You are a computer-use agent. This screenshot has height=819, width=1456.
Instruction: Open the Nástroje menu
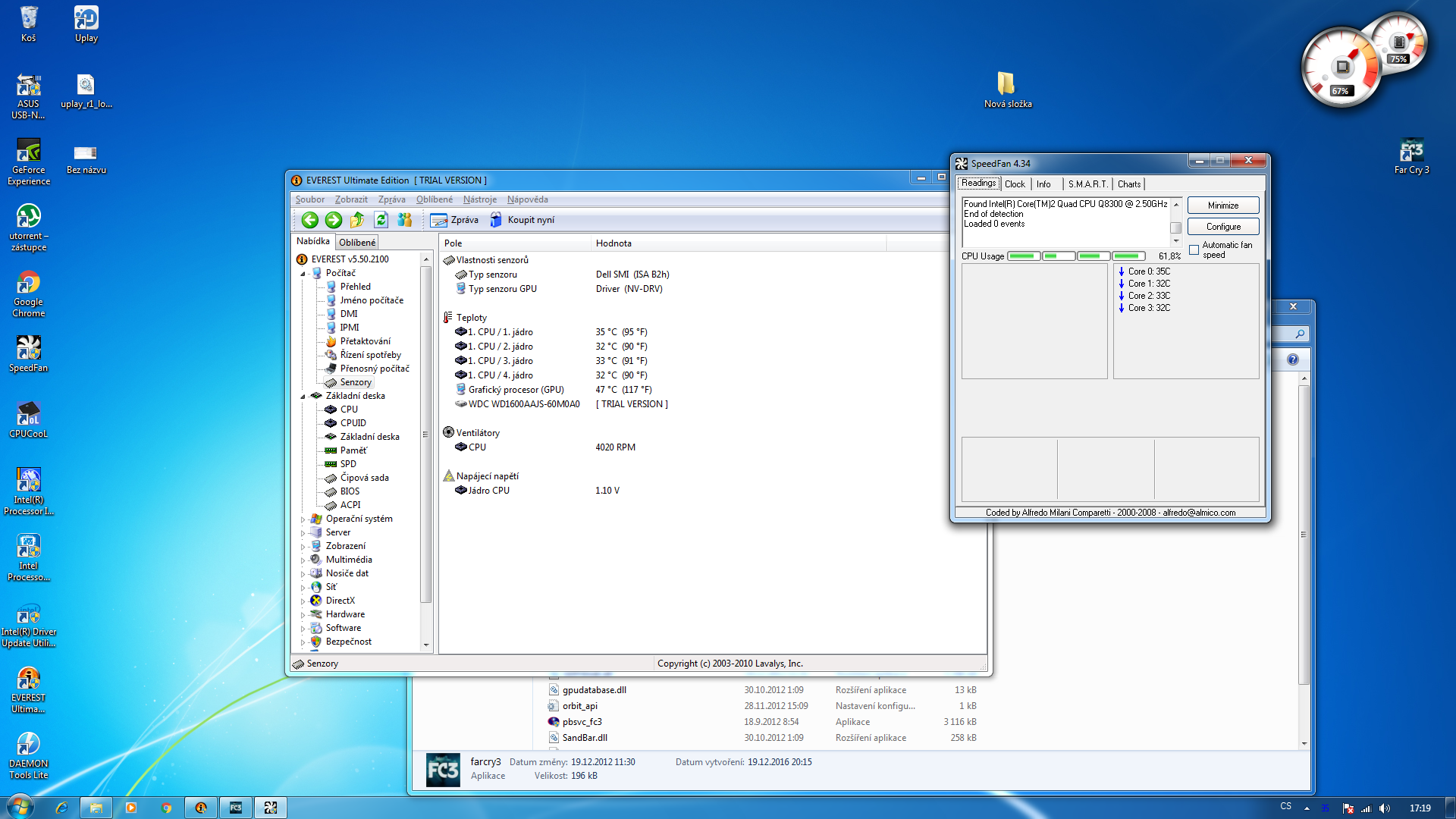click(x=479, y=199)
